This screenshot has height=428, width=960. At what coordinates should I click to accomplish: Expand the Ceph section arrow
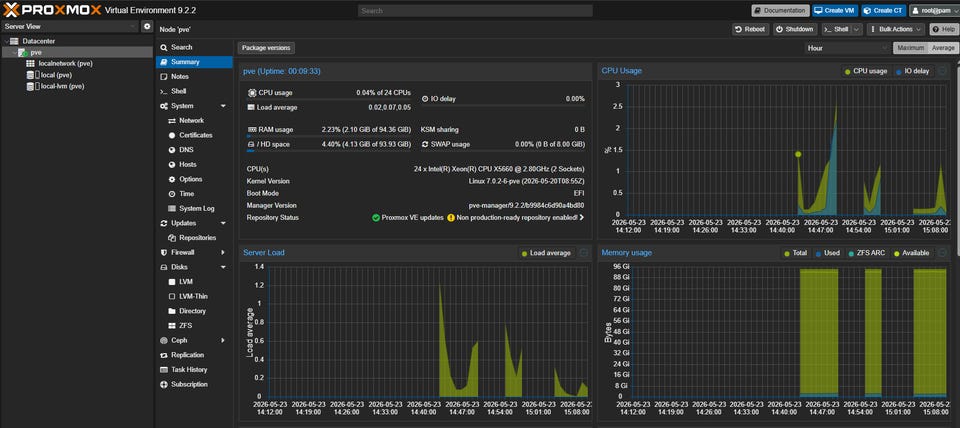(223, 340)
